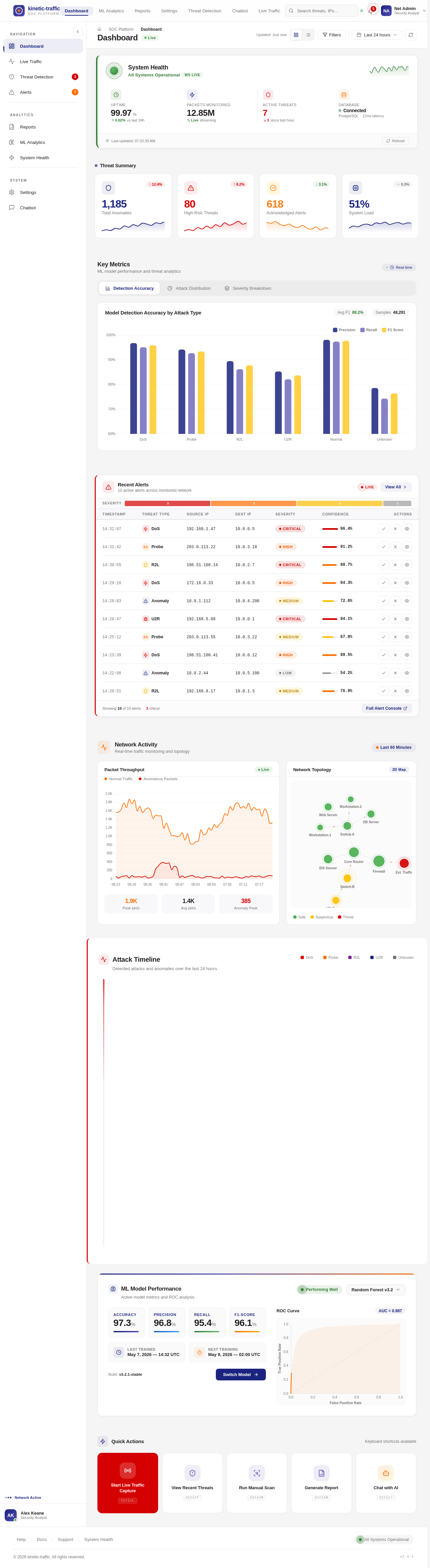Focus the Search threats, IPs field
Image resolution: width=430 pixels, height=1568 pixels.
[321, 11]
